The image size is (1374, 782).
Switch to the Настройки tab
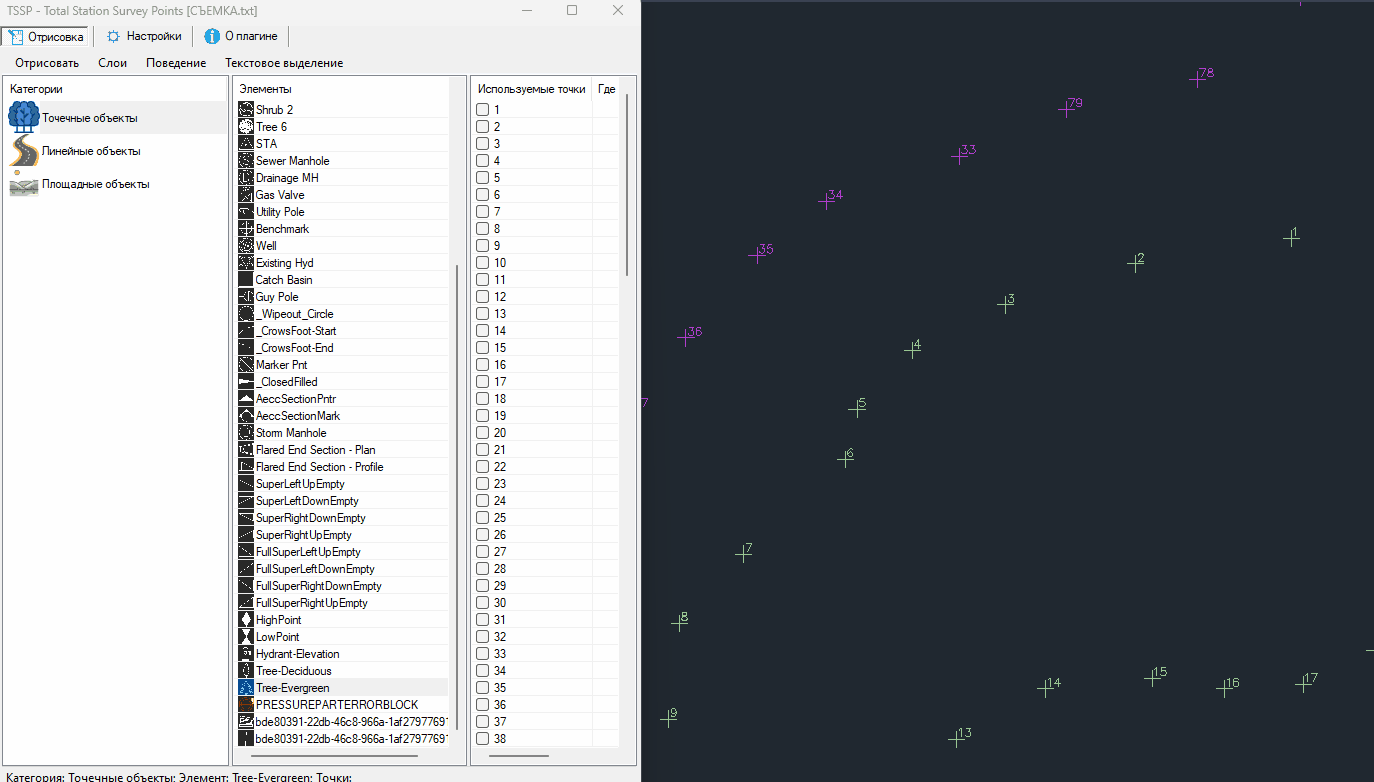click(x=144, y=36)
